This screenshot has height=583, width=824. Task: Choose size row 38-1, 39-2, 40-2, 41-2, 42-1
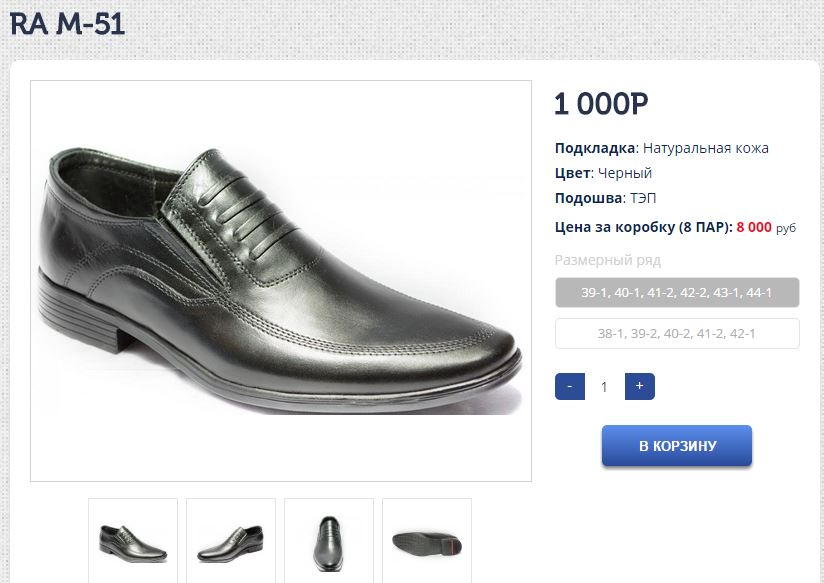click(677, 333)
